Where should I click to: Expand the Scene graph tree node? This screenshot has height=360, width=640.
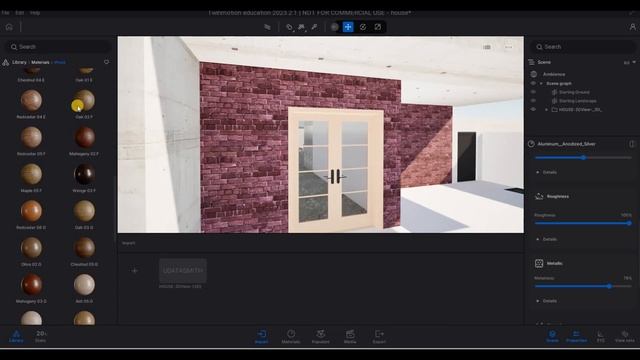(542, 83)
